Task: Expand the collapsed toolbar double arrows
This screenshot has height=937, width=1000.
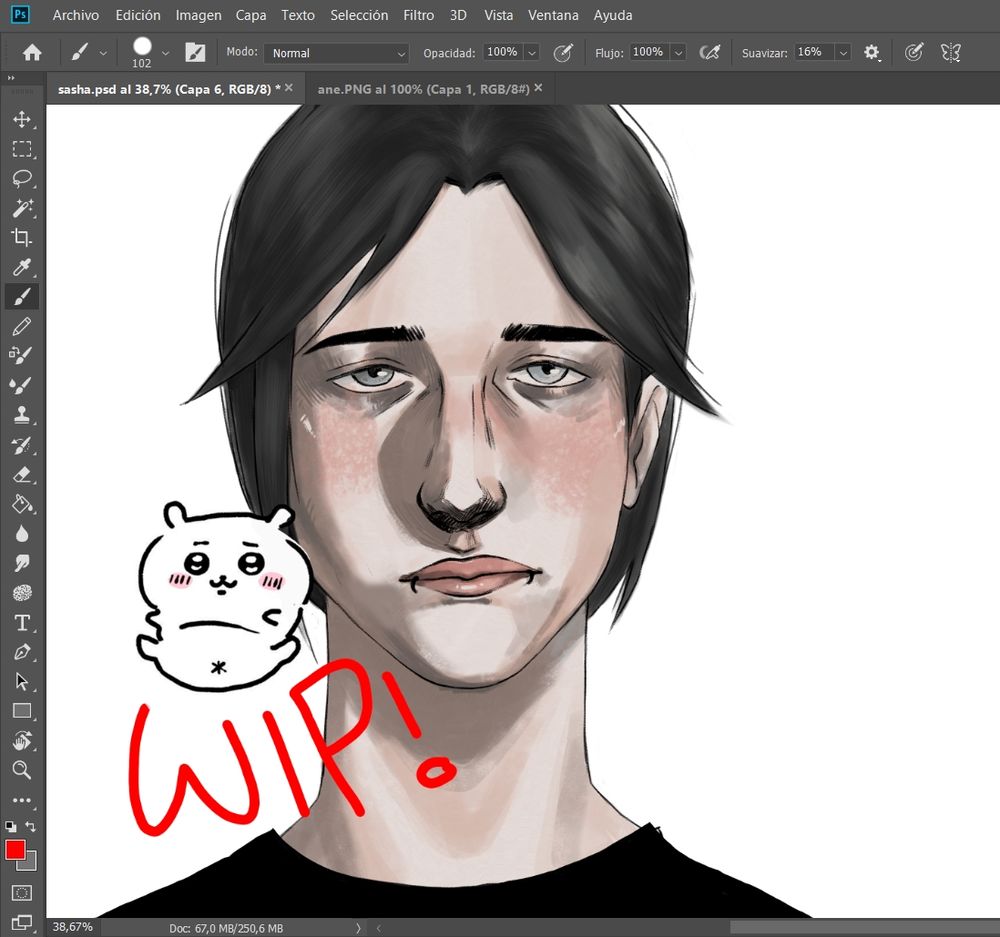Action: [x=11, y=78]
